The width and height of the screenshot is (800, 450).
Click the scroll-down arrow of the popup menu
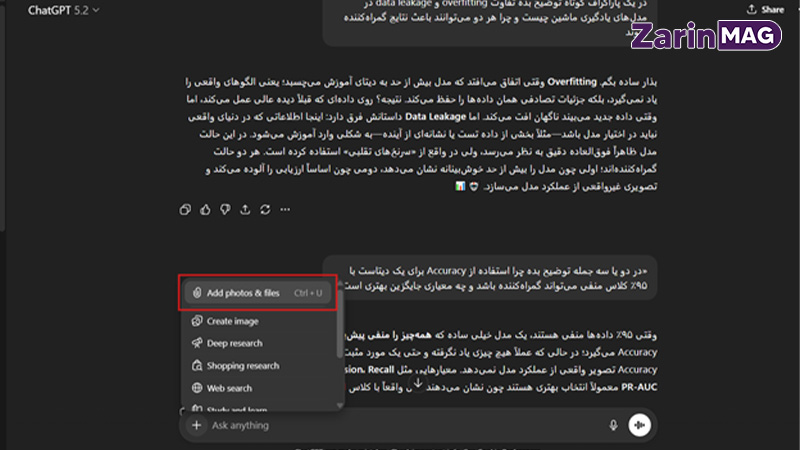click(x=340, y=406)
